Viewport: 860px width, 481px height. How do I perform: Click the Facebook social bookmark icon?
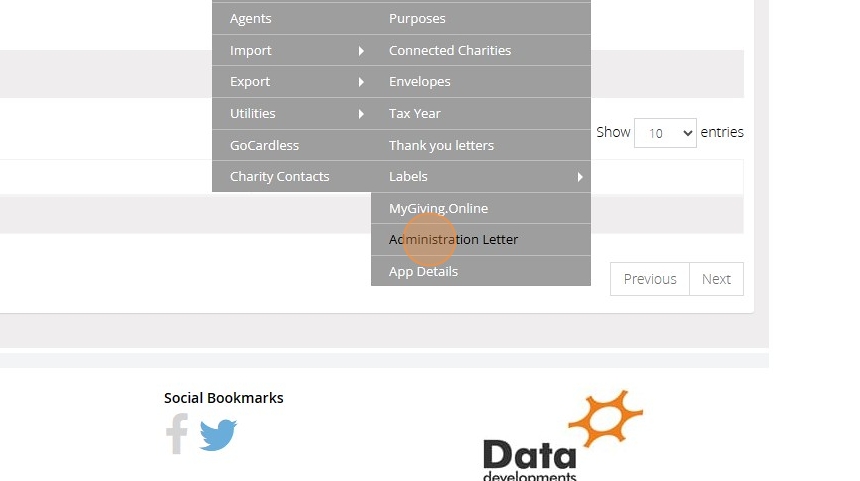coord(177,434)
